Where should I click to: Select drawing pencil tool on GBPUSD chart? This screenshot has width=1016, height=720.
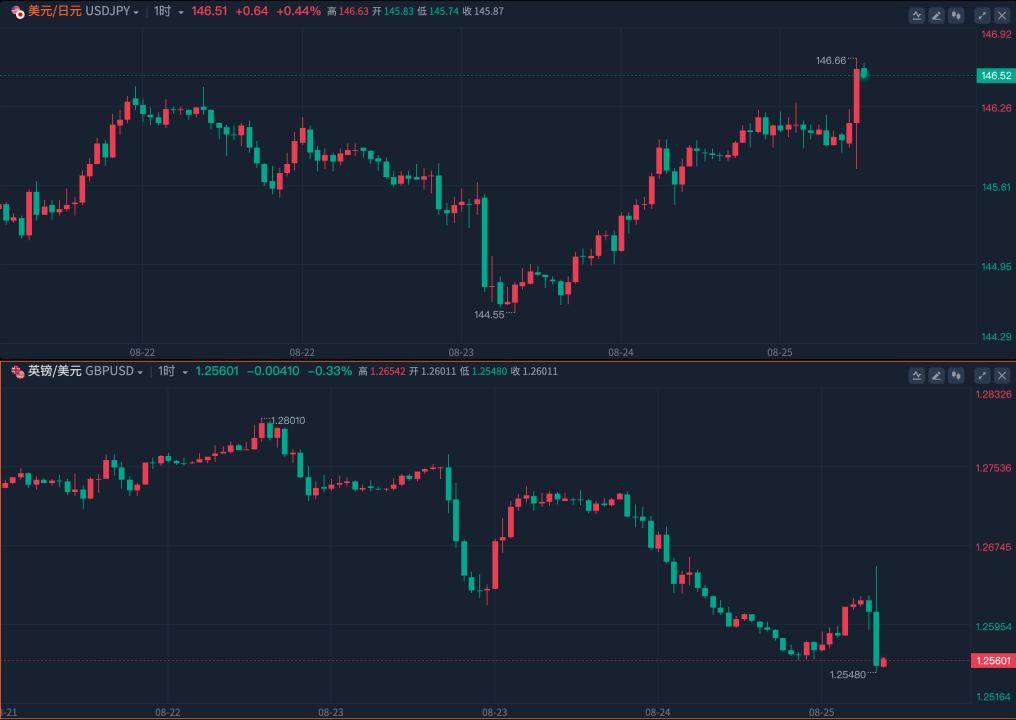[x=936, y=375]
